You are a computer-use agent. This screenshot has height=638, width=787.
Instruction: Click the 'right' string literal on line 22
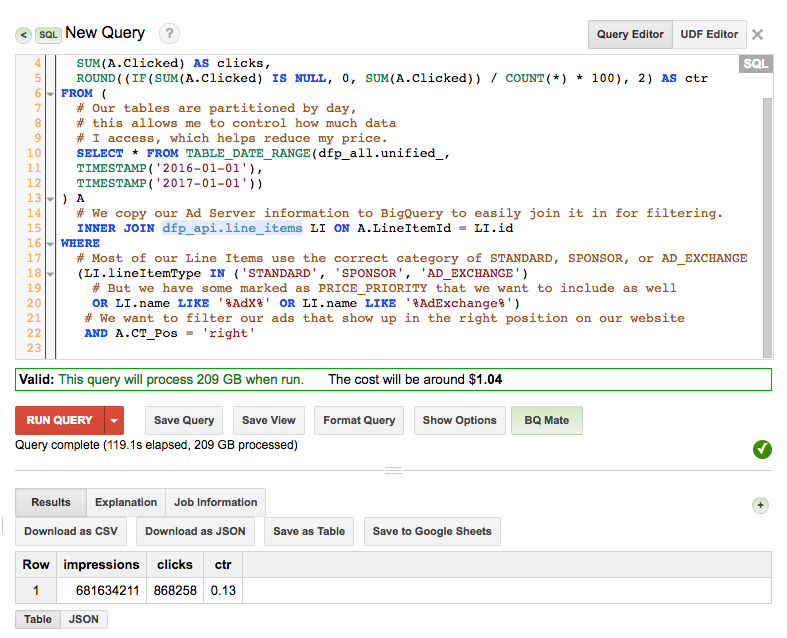click(228, 333)
